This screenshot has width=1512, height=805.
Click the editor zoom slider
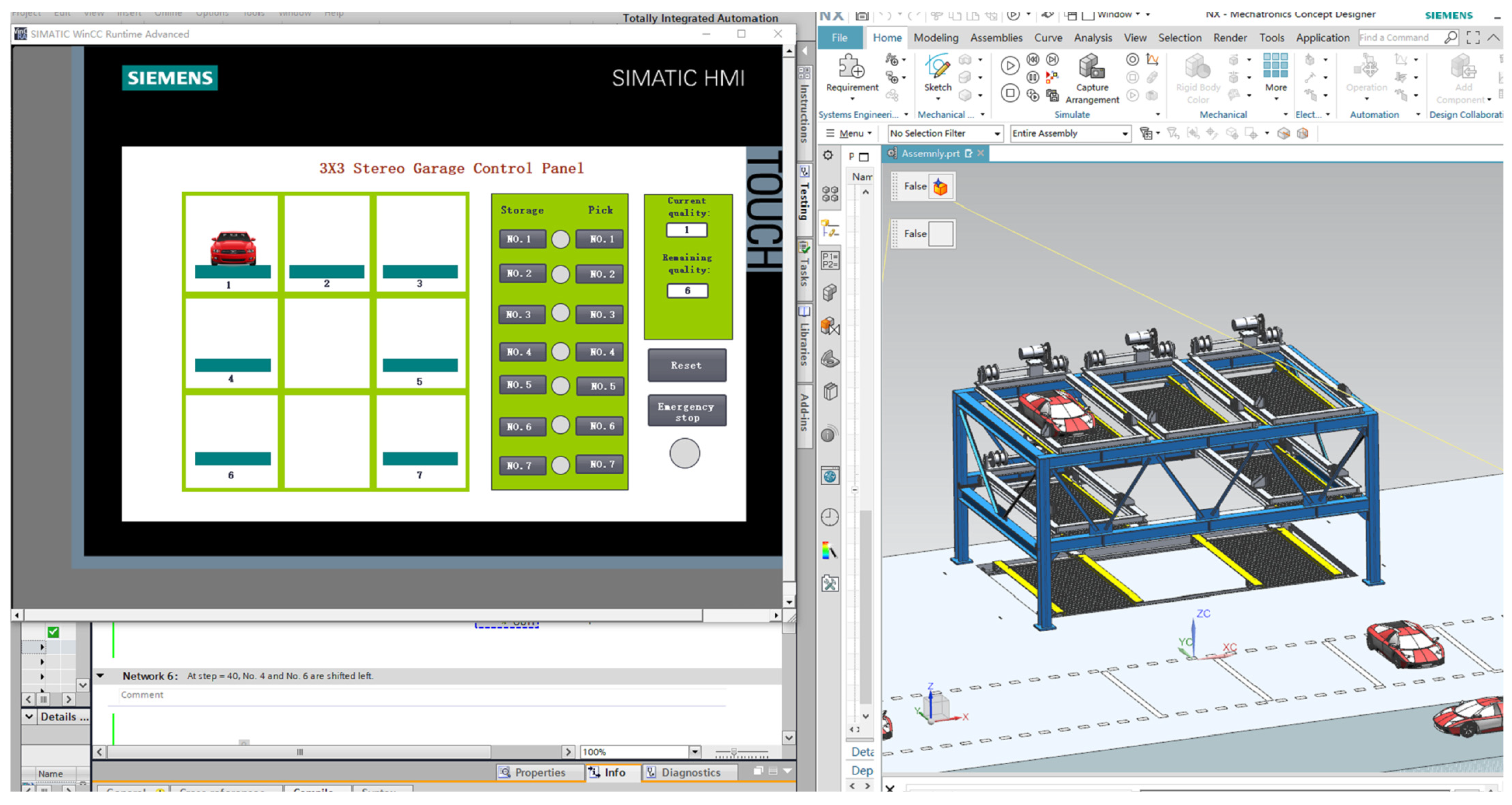pyautogui.click(x=734, y=752)
